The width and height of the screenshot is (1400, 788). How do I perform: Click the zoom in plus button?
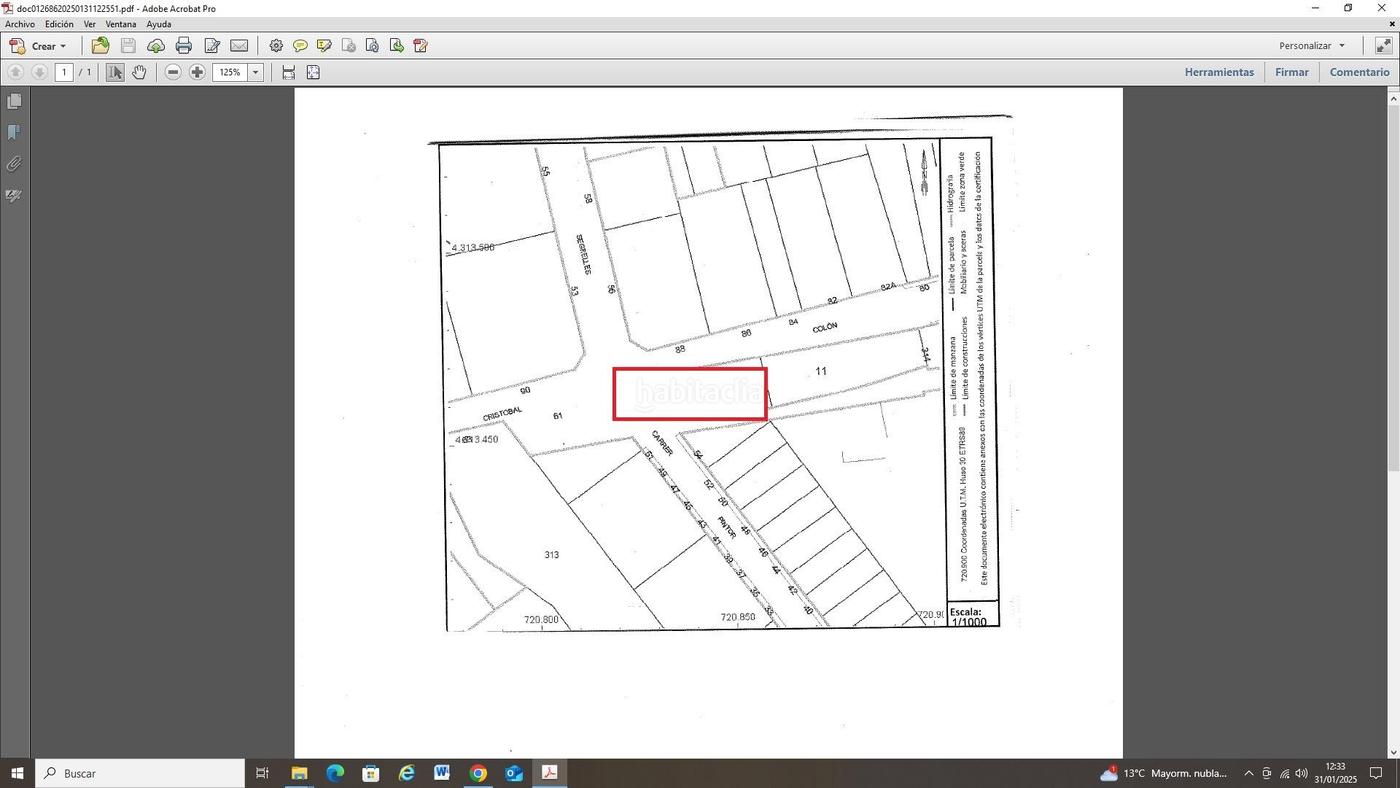[197, 72]
